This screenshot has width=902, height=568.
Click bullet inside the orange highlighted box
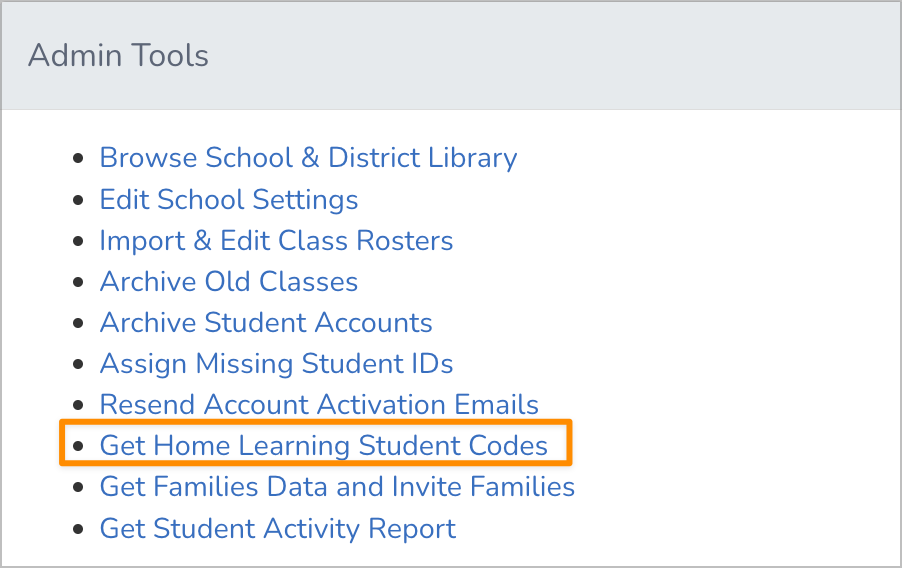pyautogui.click(x=78, y=447)
